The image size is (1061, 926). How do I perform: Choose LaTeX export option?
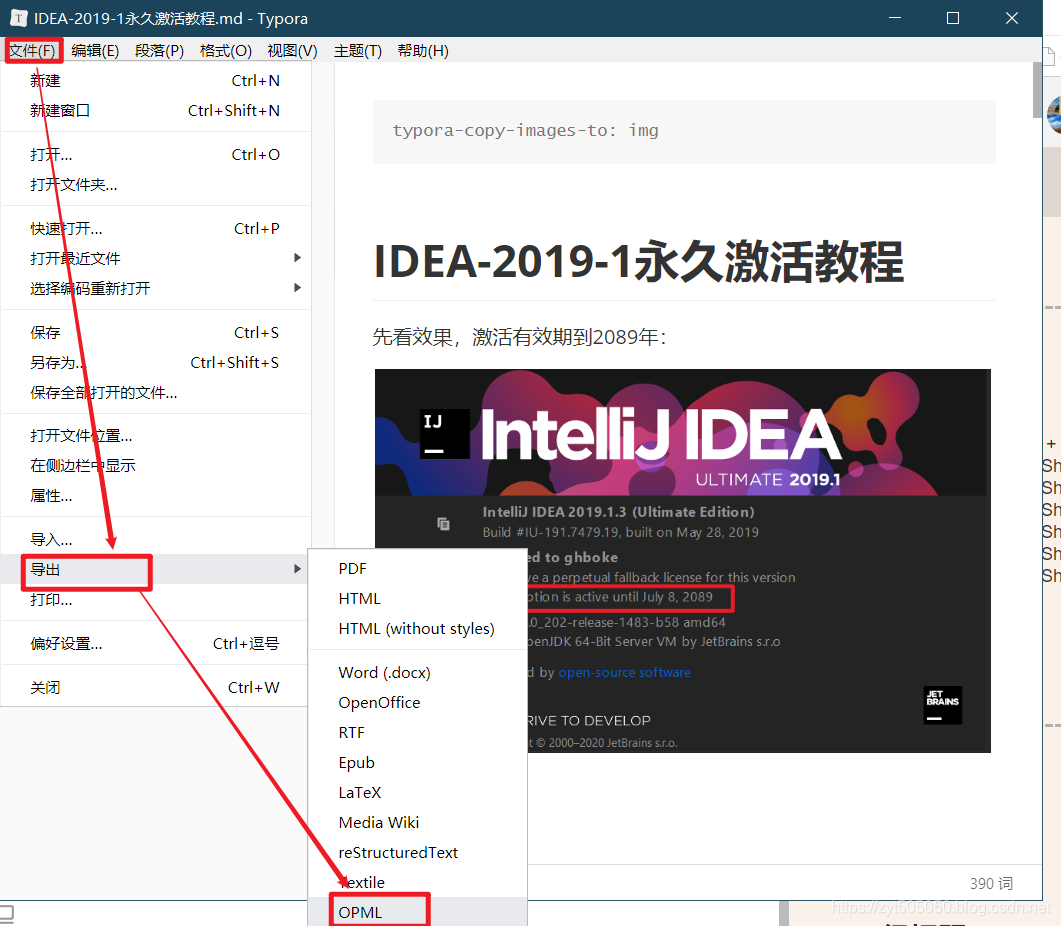pyautogui.click(x=417, y=793)
